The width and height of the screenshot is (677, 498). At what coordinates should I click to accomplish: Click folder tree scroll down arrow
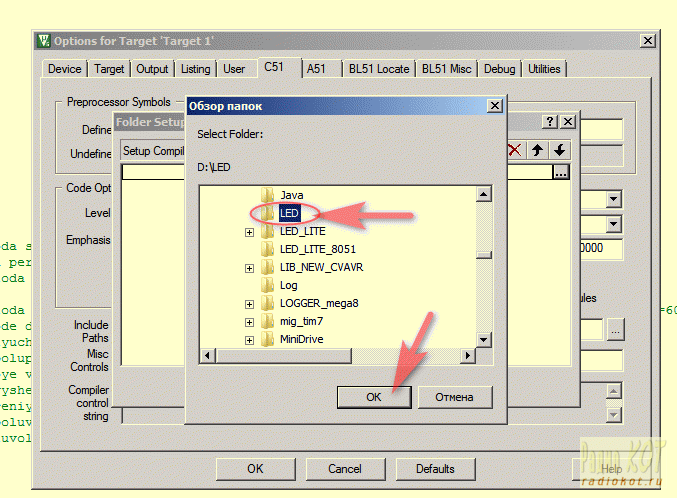pyautogui.click(x=484, y=339)
